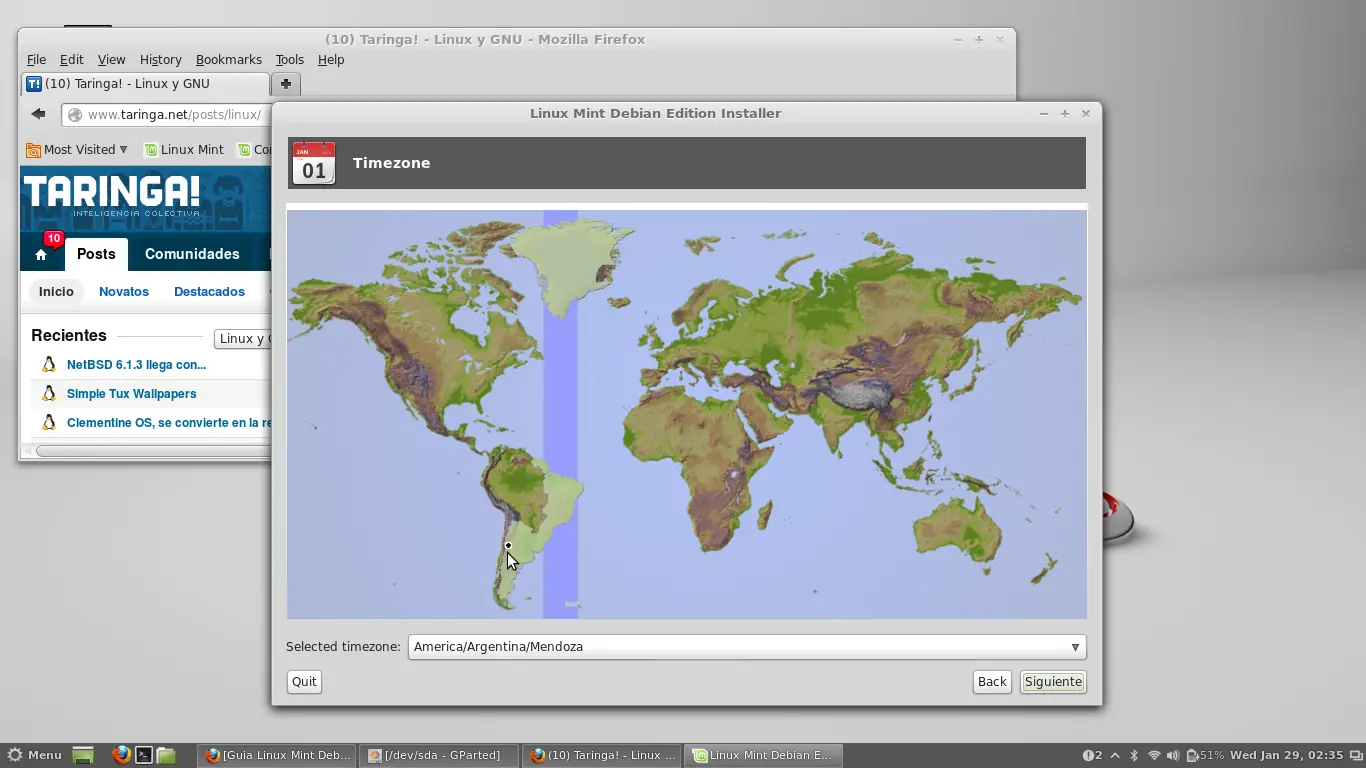This screenshot has width=1366, height=768.
Task: Switch to the GParted taskbar window
Action: [439, 755]
